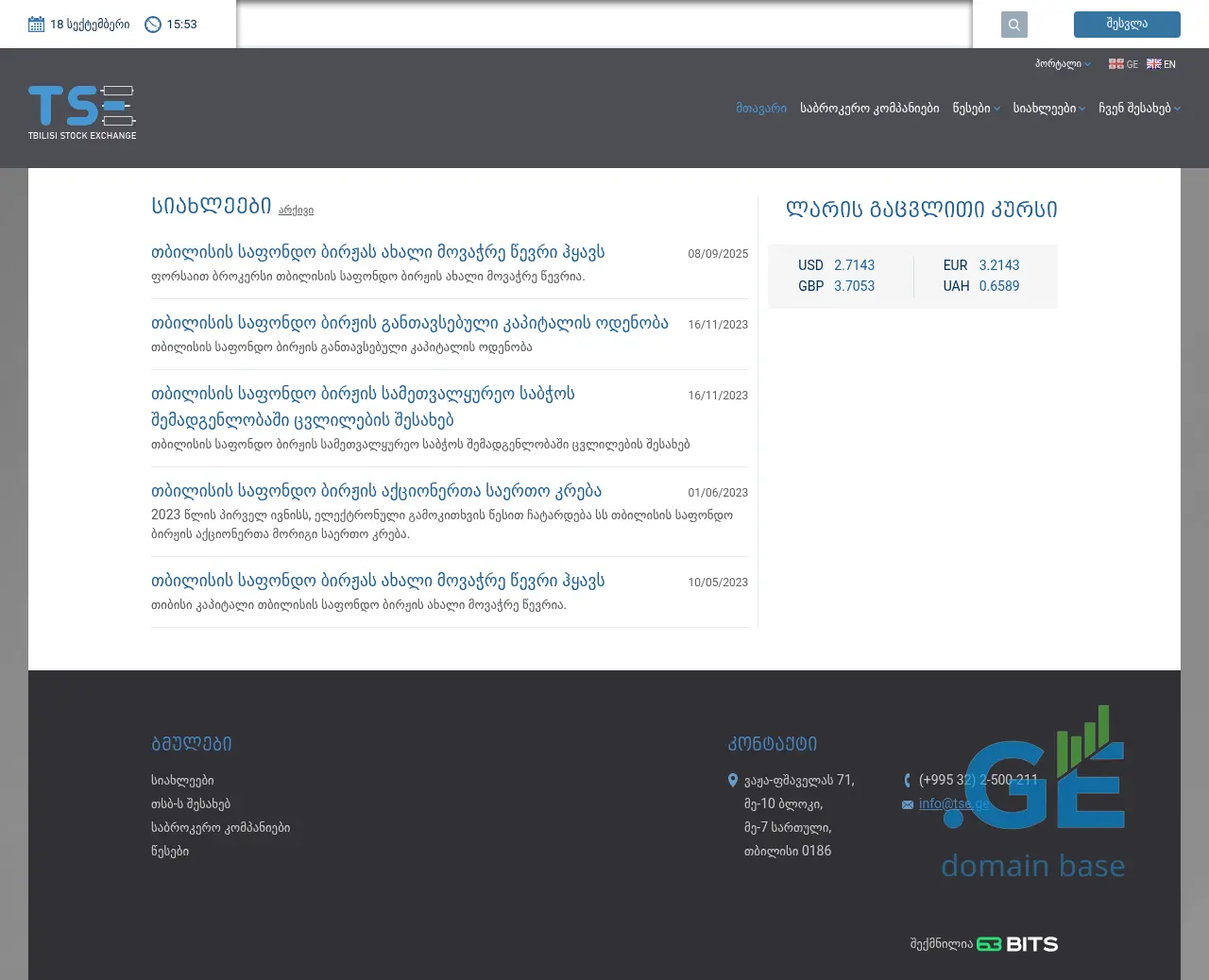The height and width of the screenshot is (980, 1209).
Task: Expand the სიახლეები navigation dropdown
Action: click(1048, 109)
